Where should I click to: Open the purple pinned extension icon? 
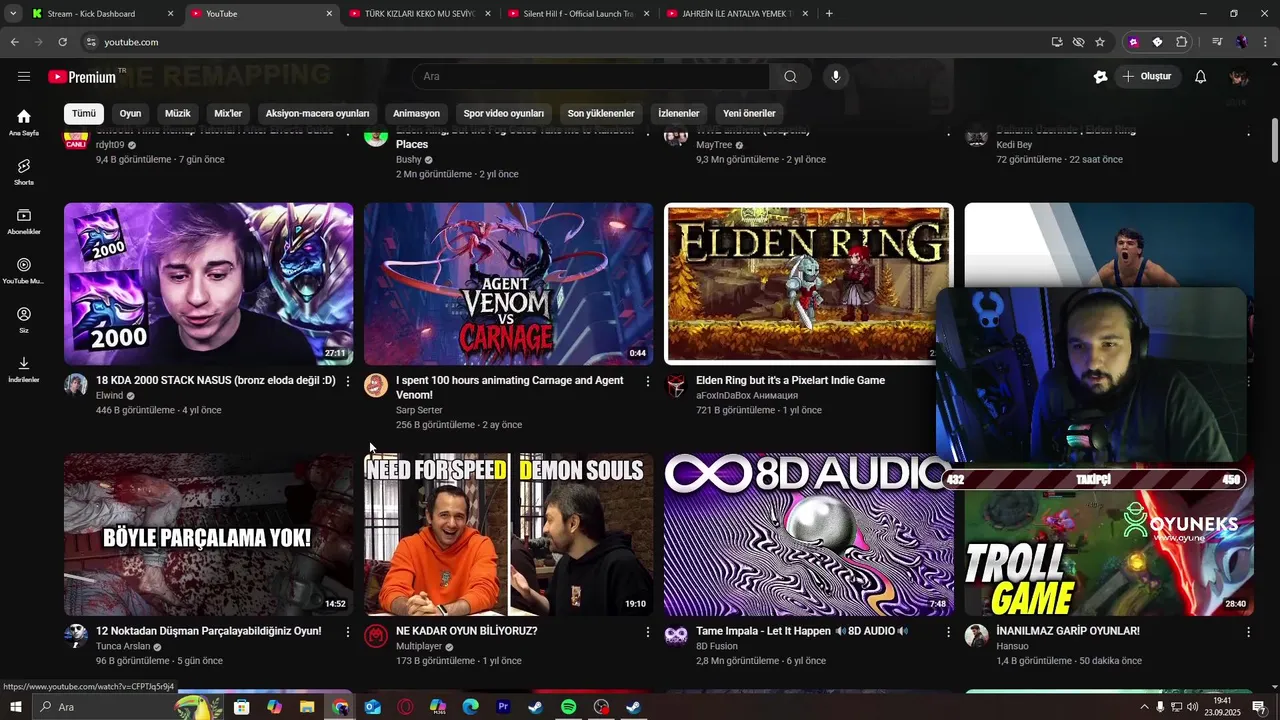click(x=1133, y=42)
